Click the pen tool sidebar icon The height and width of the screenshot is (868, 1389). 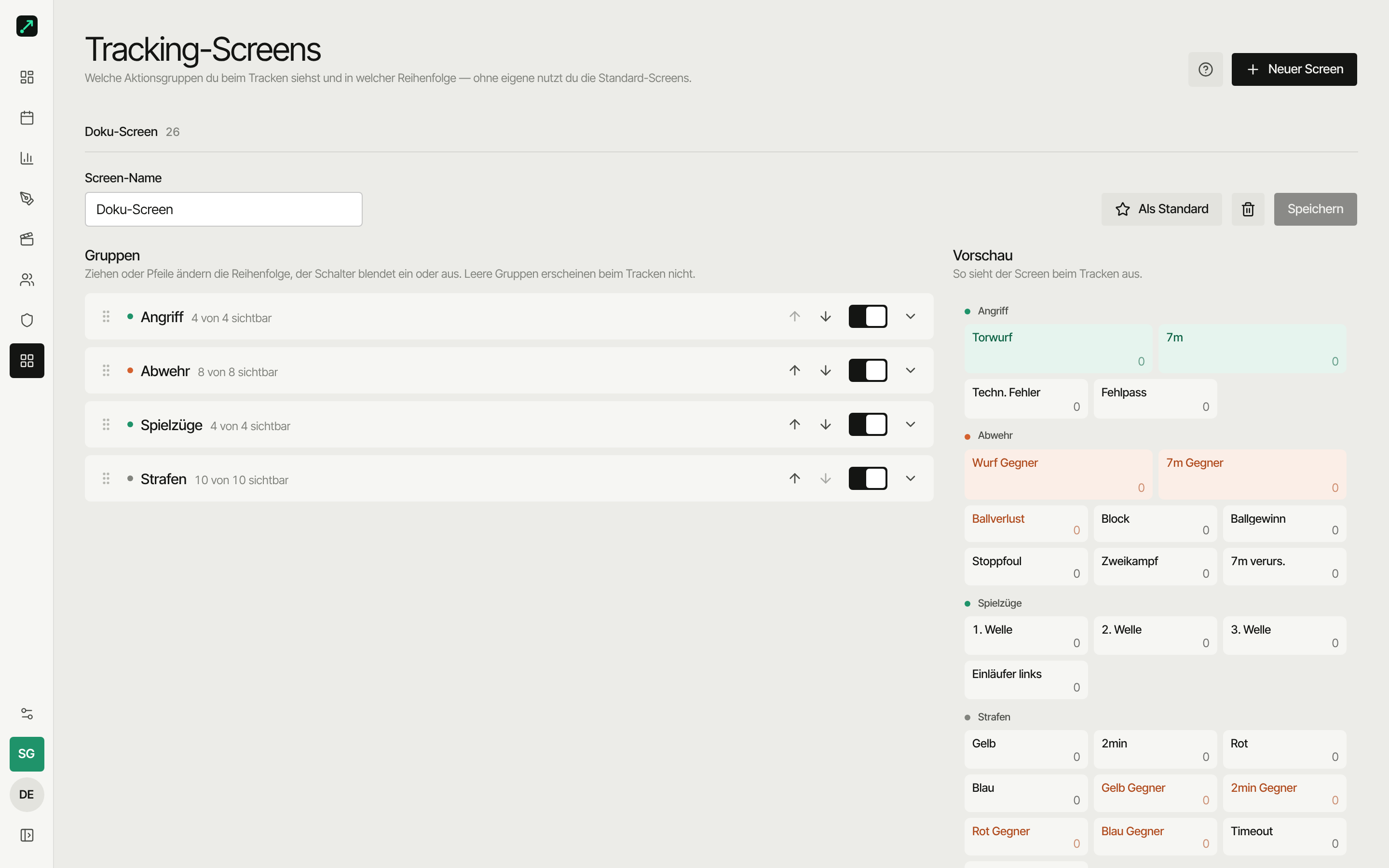[27, 199]
